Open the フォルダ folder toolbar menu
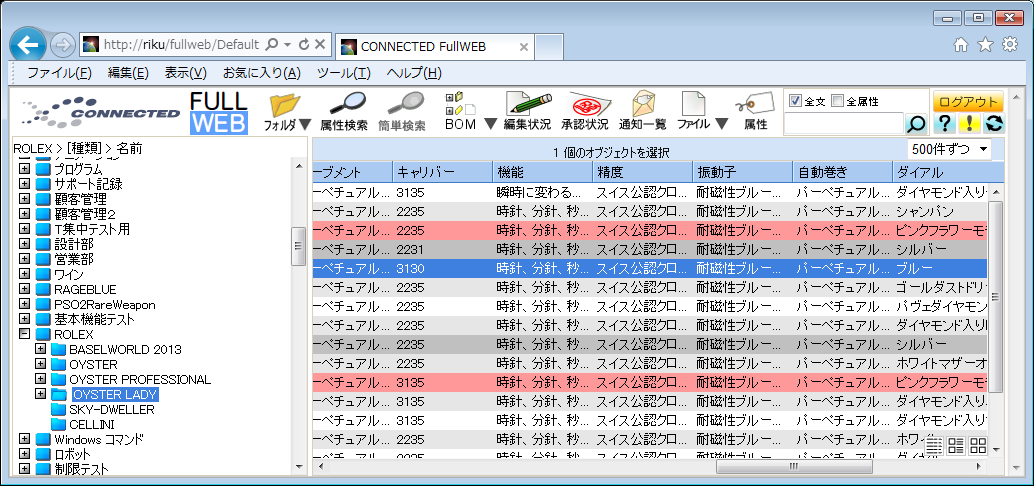 click(287, 112)
